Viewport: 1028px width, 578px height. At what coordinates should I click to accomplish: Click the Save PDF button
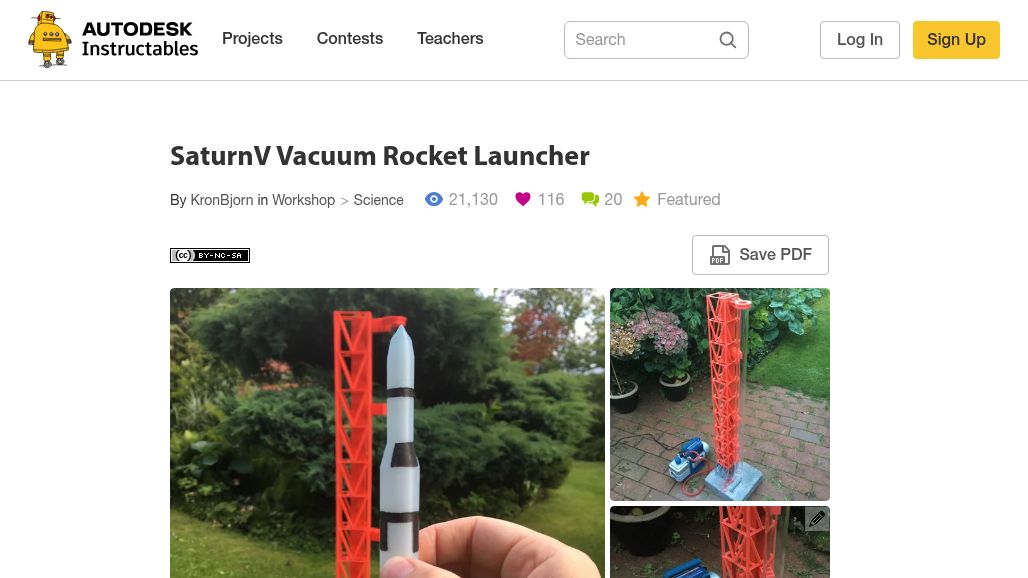pyautogui.click(x=761, y=255)
